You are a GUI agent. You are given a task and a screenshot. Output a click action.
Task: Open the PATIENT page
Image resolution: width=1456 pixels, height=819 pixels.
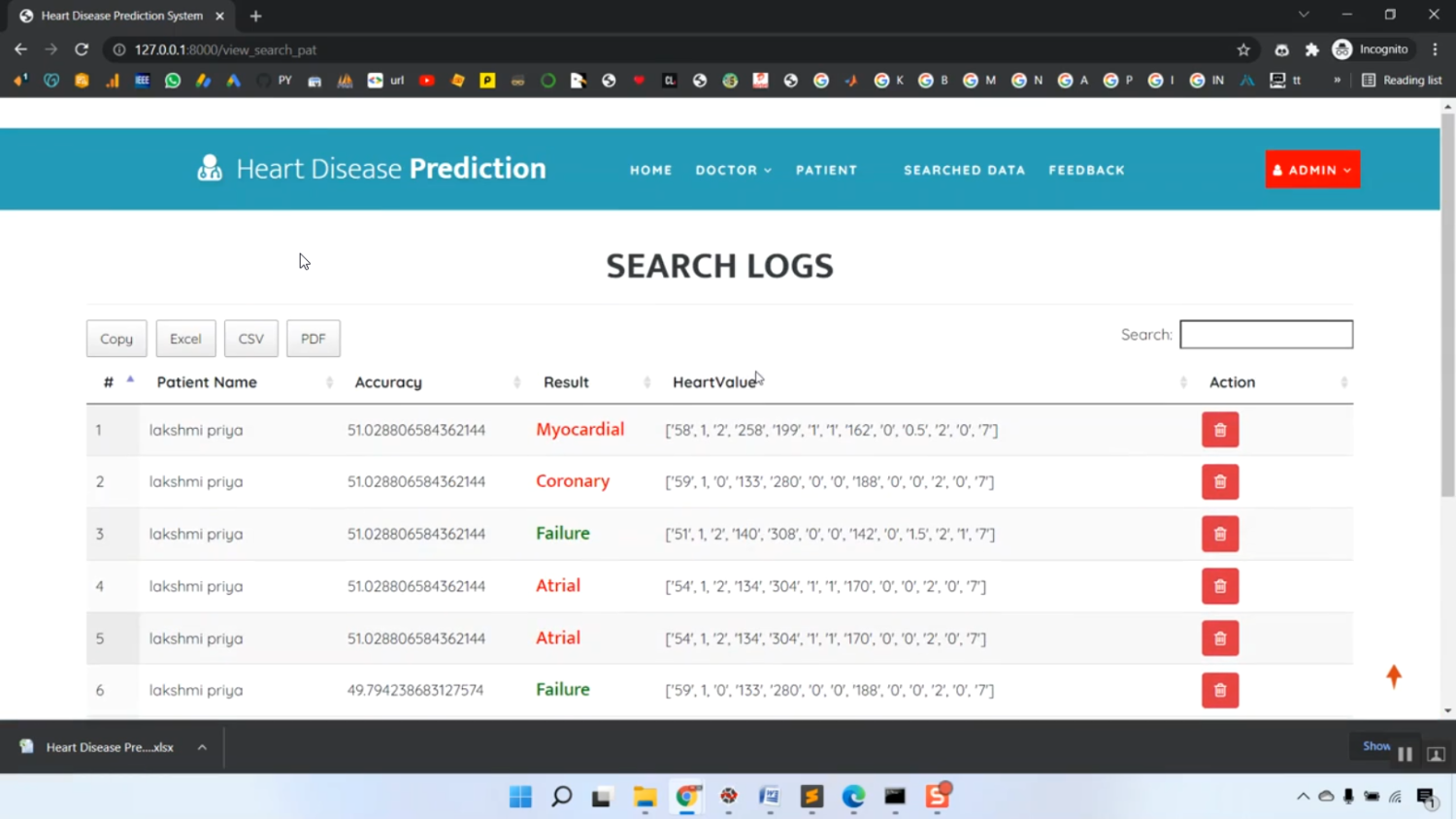click(827, 170)
